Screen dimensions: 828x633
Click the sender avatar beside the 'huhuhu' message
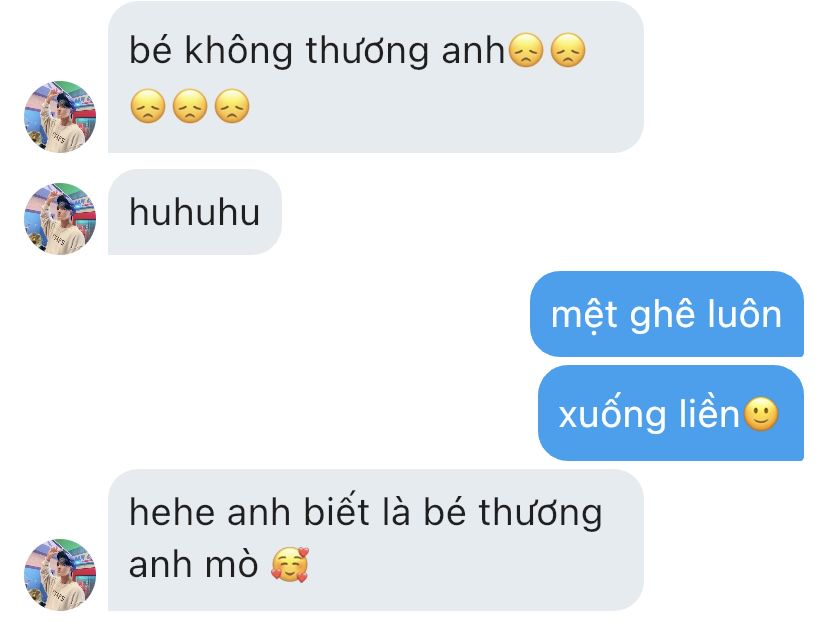point(60,219)
